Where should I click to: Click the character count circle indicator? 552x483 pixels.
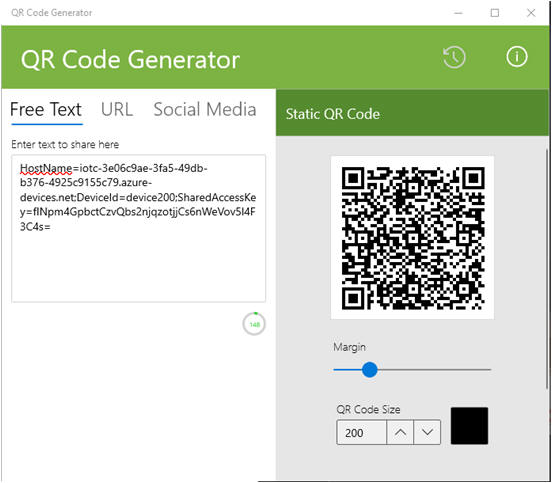point(254,324)
